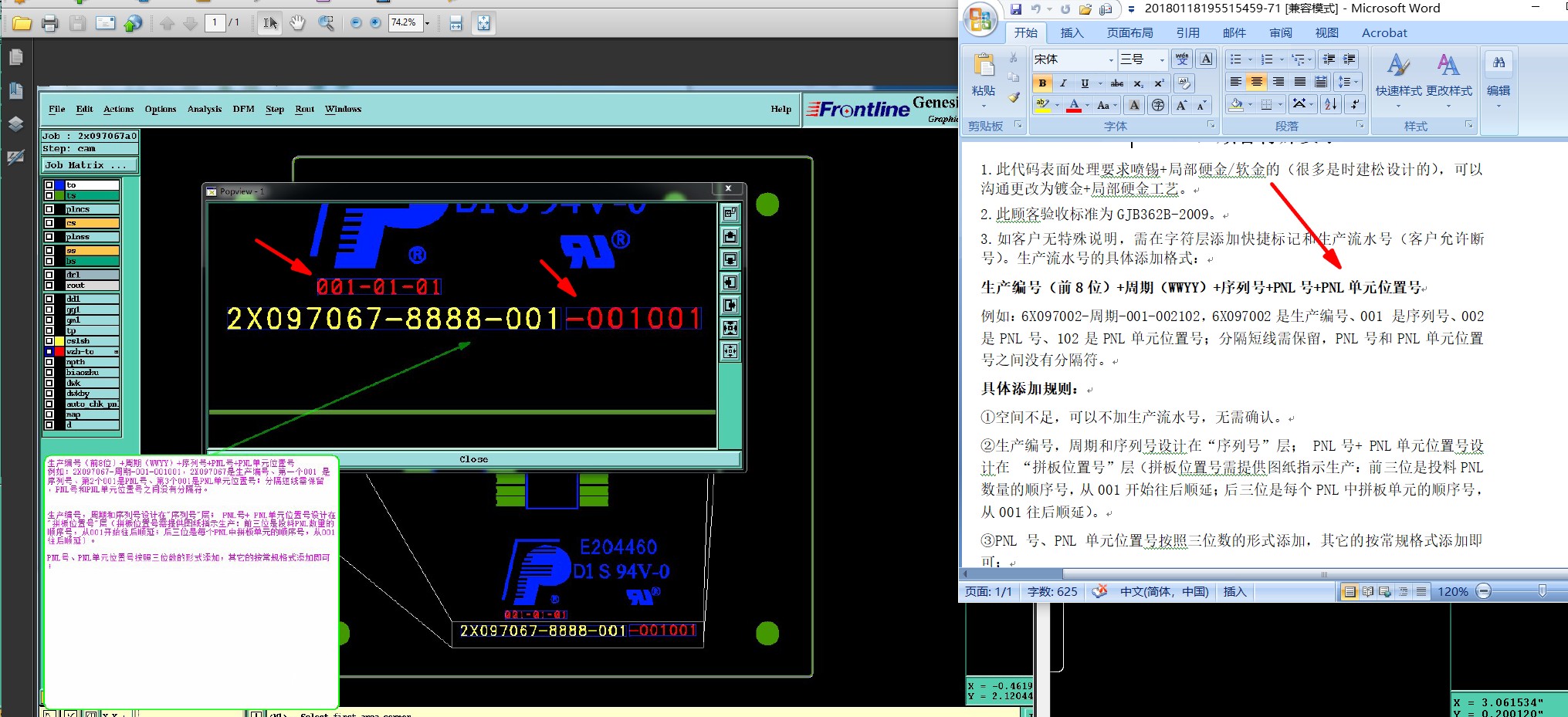This screenshot has height=717, width=1568.
Task: Open the bookmarks panel in PDF sidebar
Action: [x=15, y=90]
